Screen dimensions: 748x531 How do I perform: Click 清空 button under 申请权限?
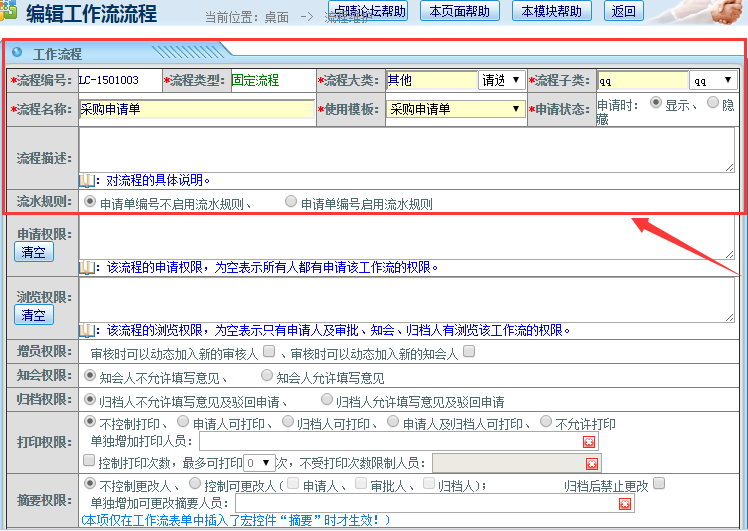click(x=33, y=252)
